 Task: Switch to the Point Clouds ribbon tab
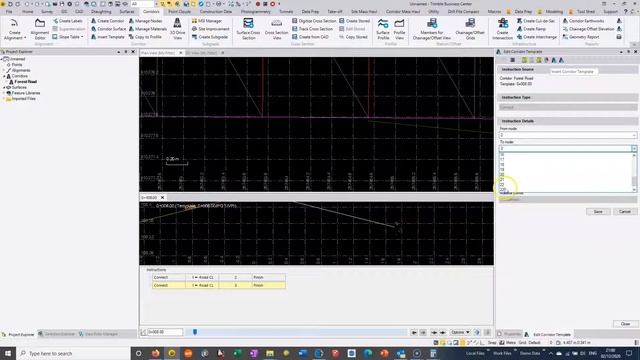pyautogui.click(x=179, y=12)
